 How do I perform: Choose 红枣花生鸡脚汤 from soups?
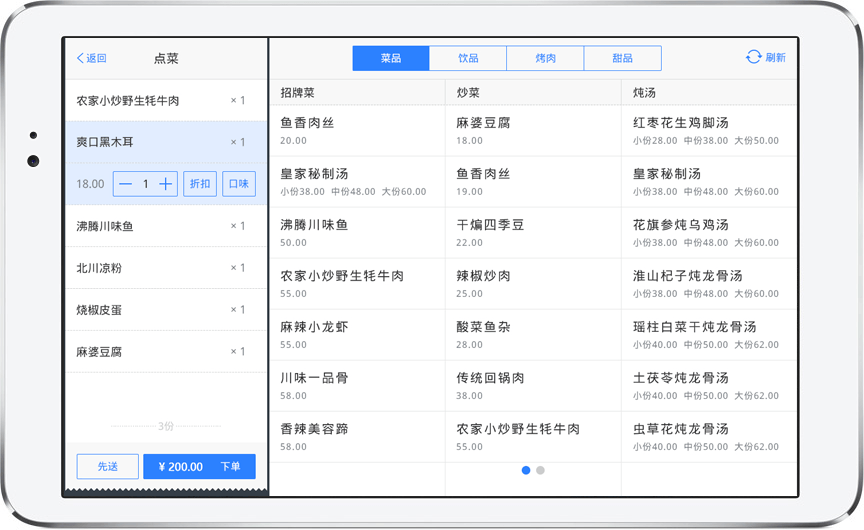coord(708,131)
